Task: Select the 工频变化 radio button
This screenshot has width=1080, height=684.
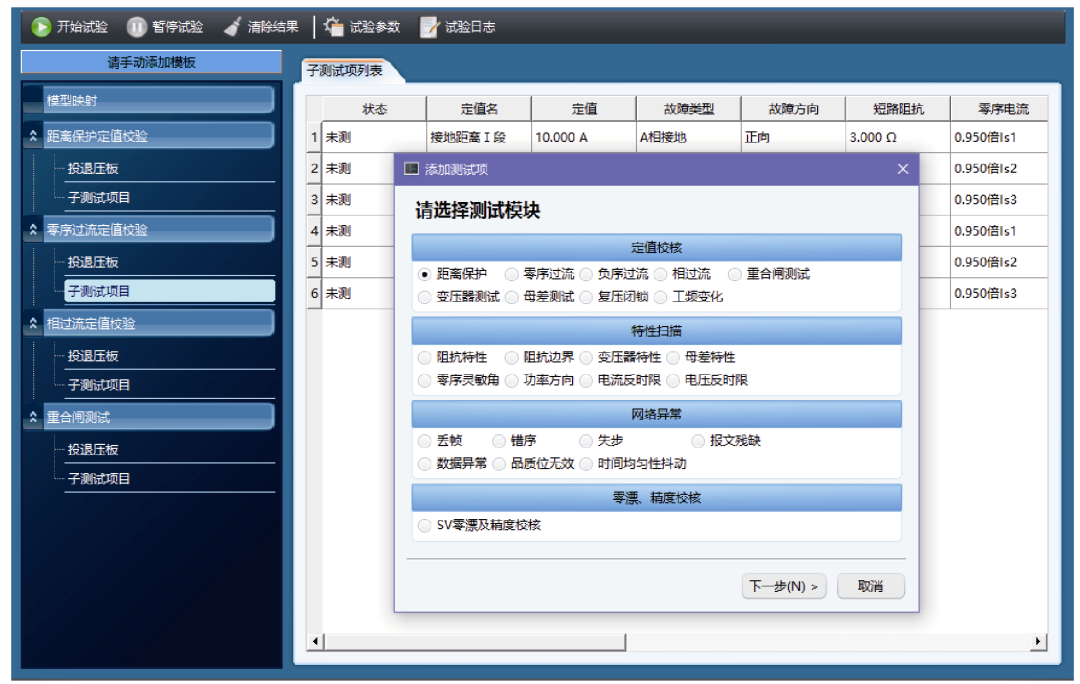Action: tap(660, 297)
